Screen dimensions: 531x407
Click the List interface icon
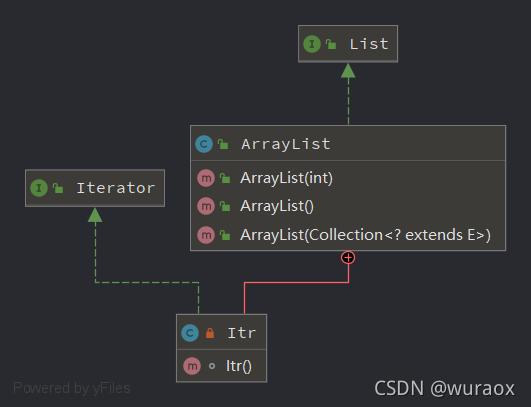312,44
